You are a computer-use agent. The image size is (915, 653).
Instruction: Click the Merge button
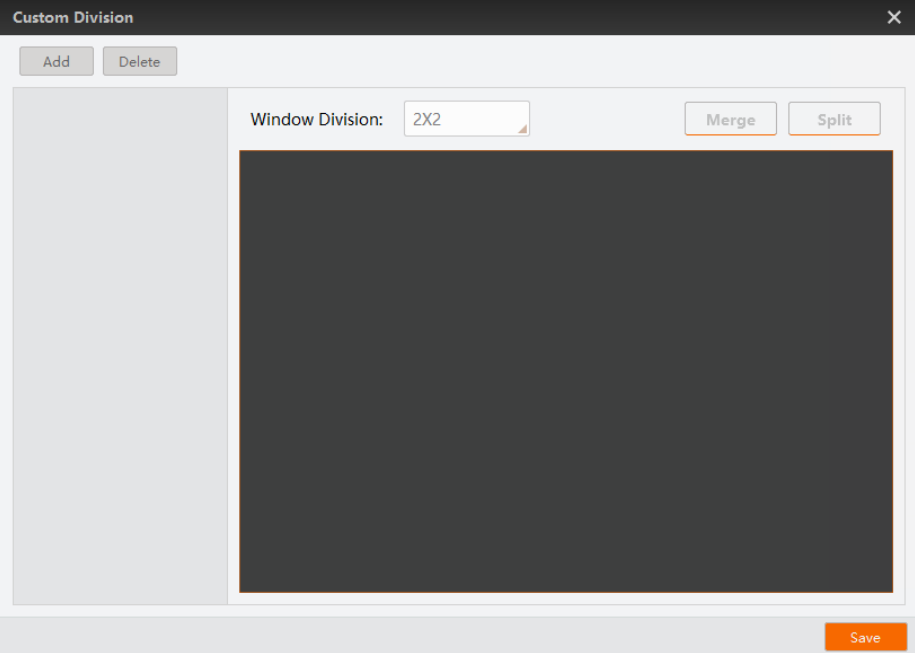[x=731, y=119]
